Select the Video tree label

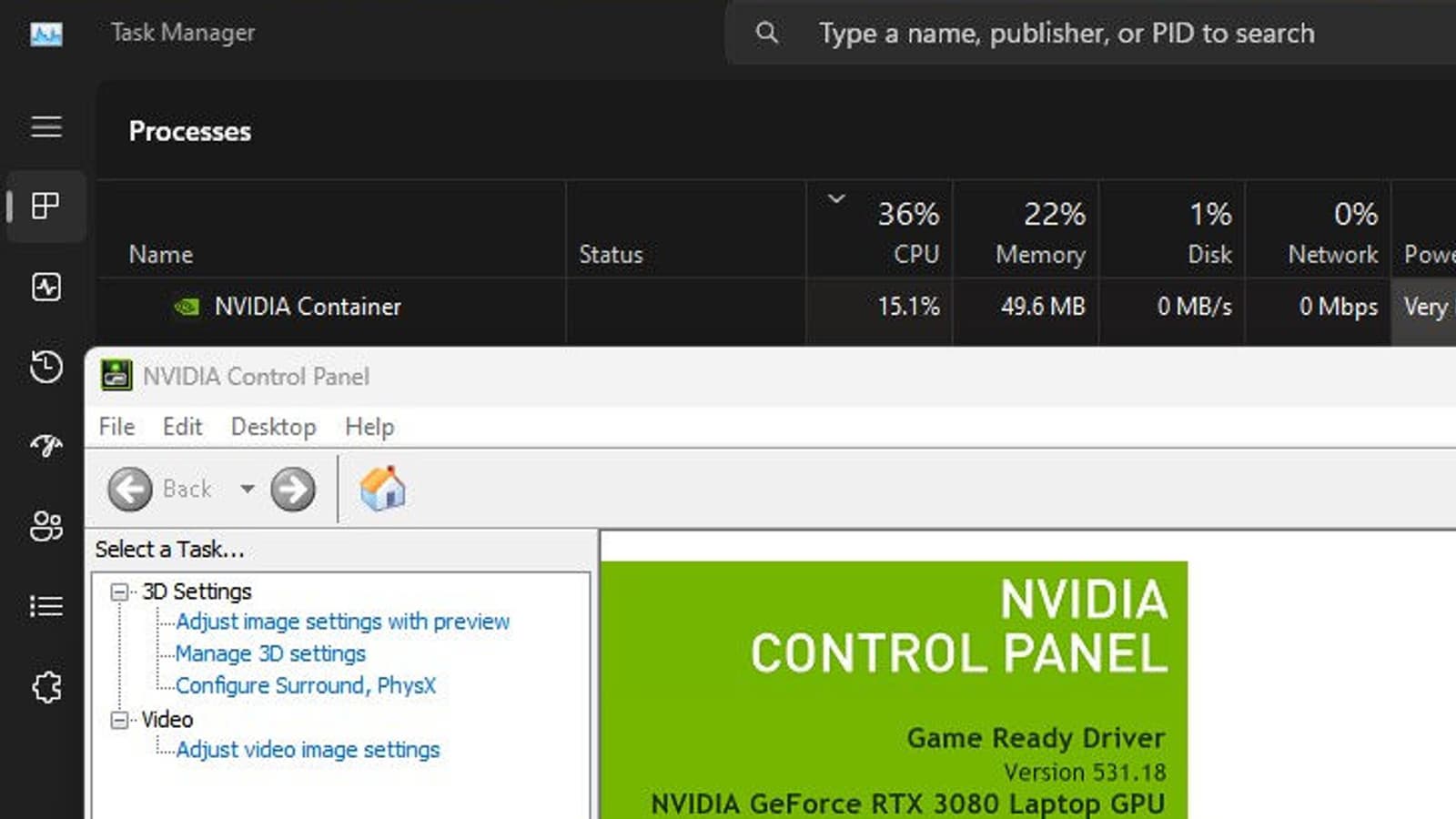tap(167, 720)
